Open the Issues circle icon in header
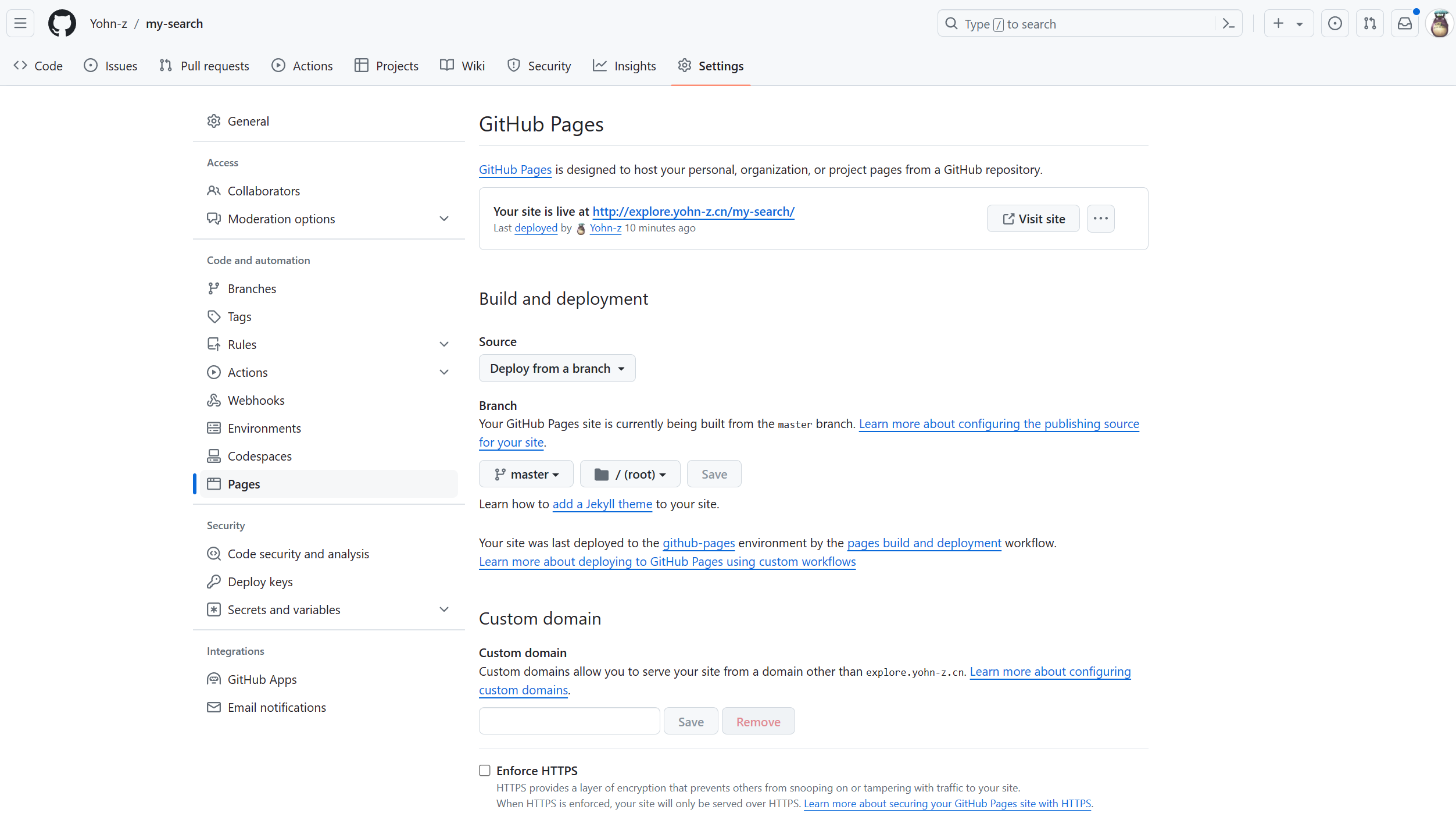 (x=1335, y=23)
